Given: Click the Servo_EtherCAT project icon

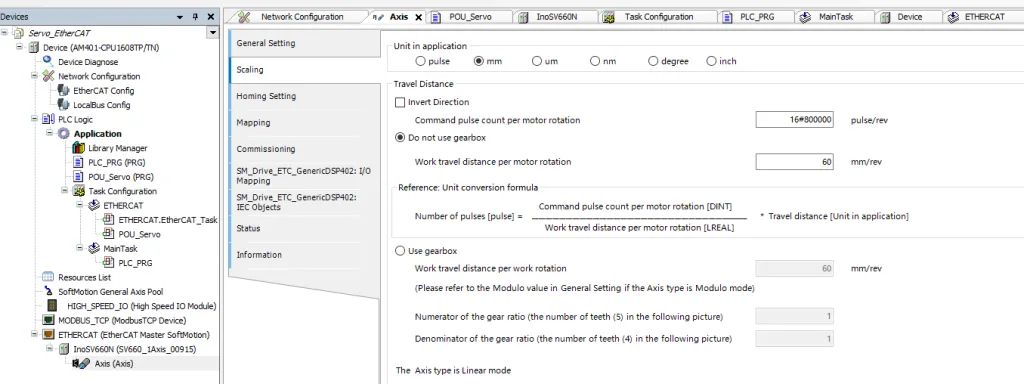Looking at the screenshot, I should tap(19, 33).
